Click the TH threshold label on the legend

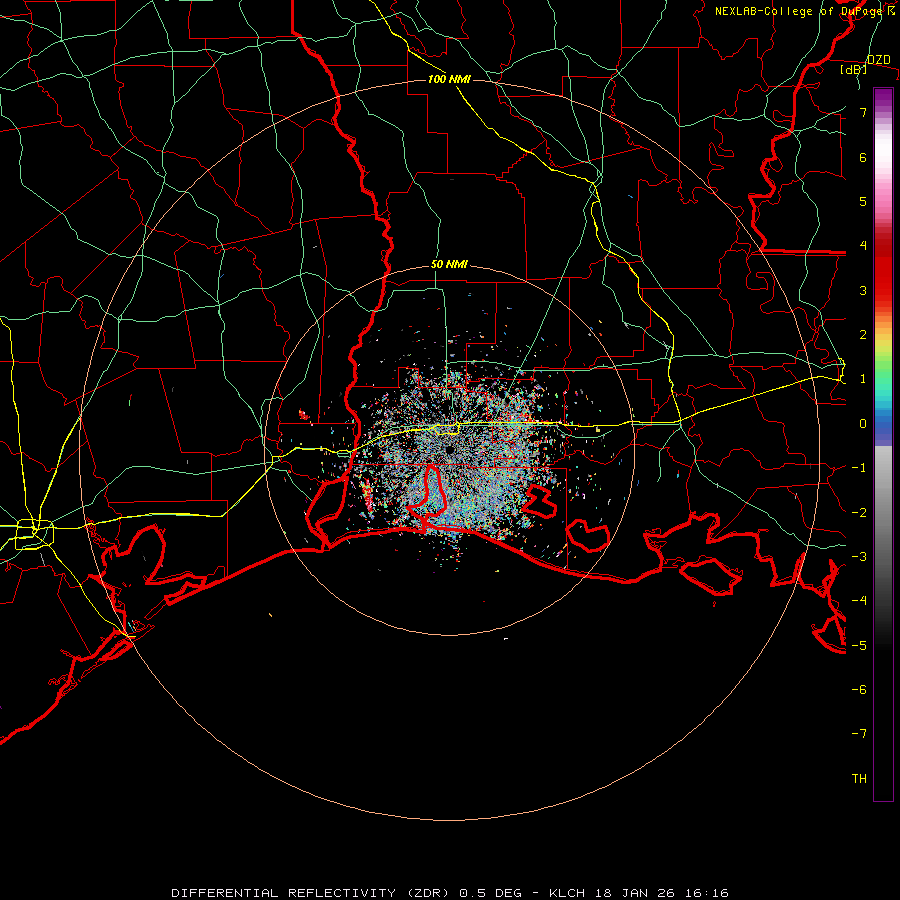tap(859, 779)
